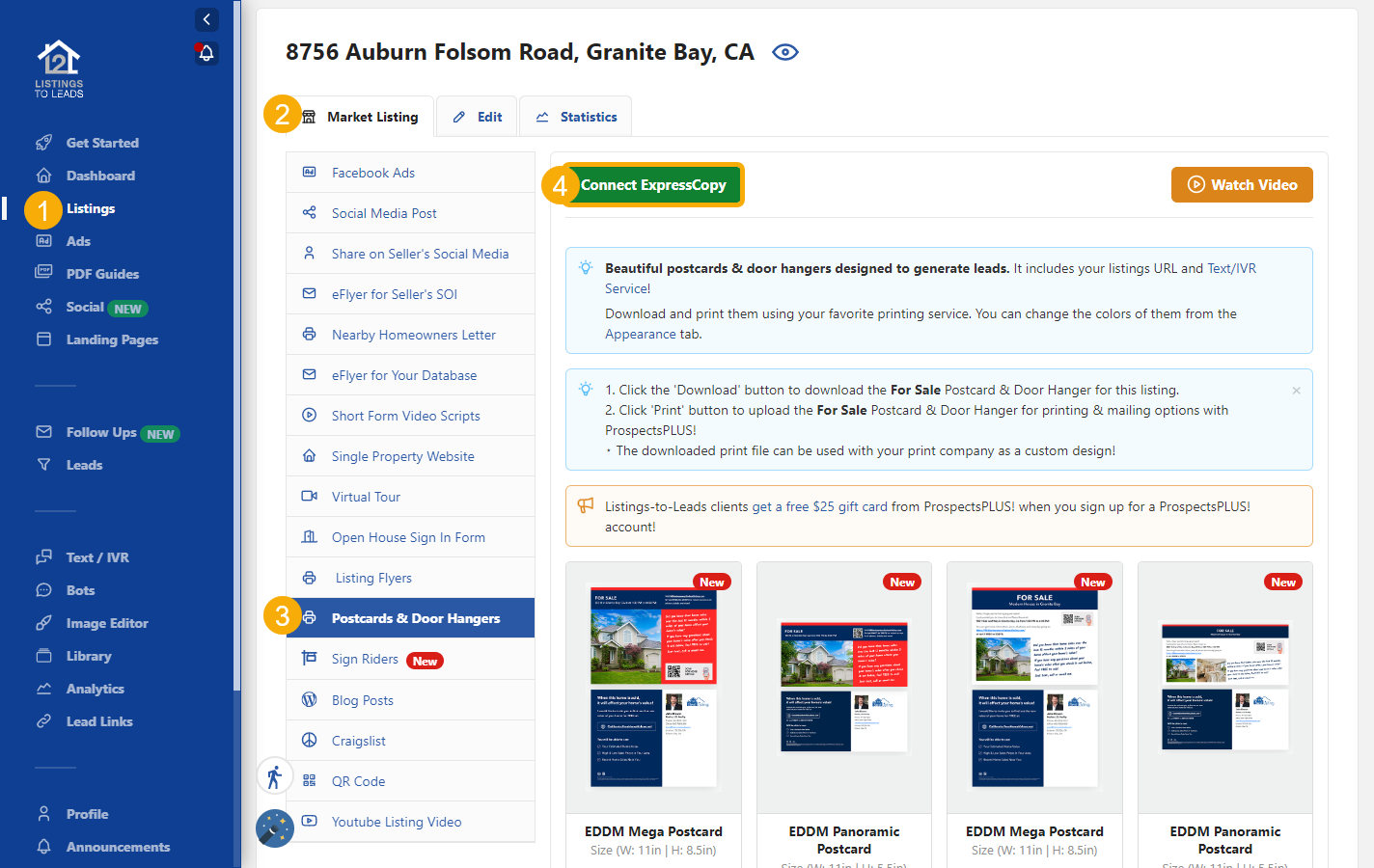Open PDF Guides in the sidebar
The height and width of the screenshot is (868, 1374).
point(102,274)
